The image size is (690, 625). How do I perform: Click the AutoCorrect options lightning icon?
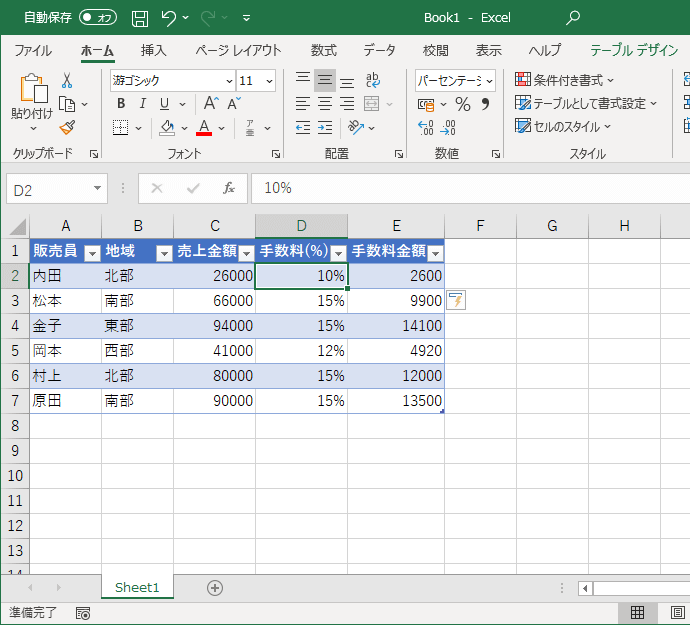click(456, 301)
